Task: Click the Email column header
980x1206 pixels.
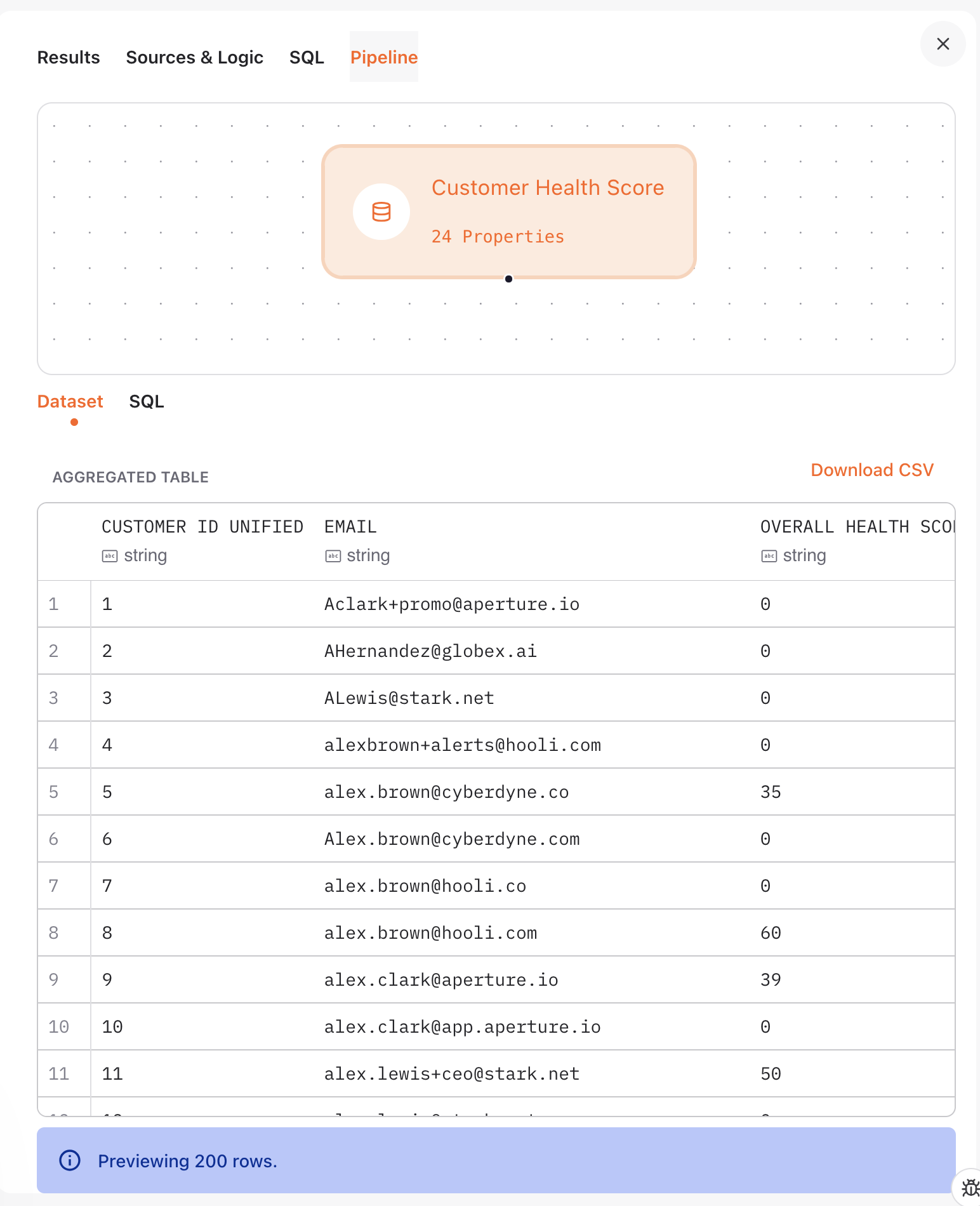Action: point(350,527)
